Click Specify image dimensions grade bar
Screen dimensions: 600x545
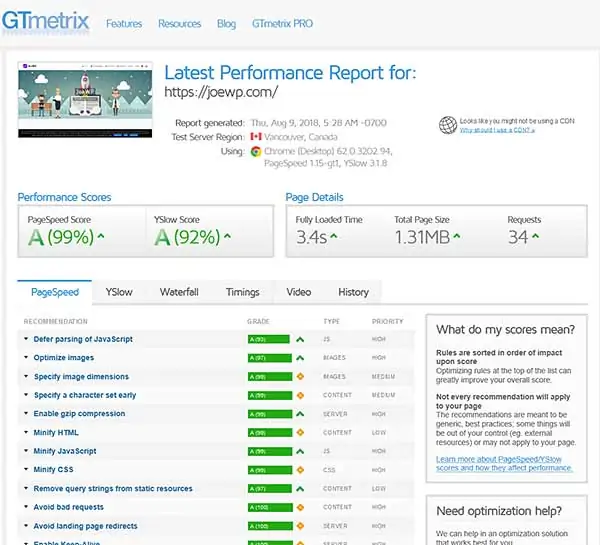point(270,377)
